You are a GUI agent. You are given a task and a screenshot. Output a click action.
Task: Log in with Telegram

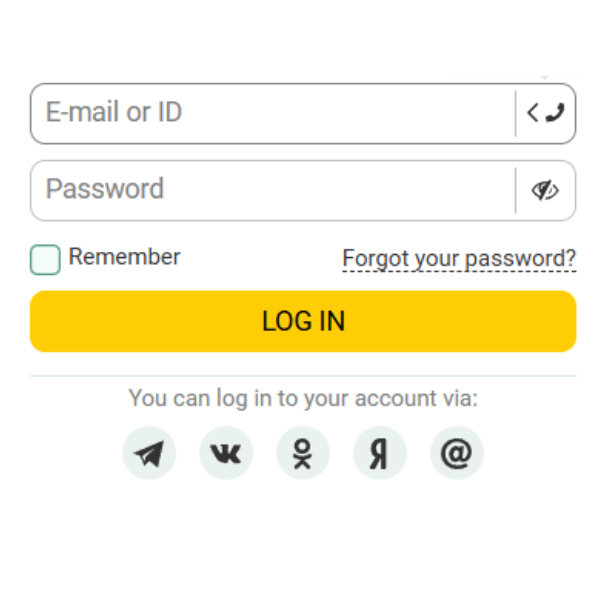click(149, 454)
